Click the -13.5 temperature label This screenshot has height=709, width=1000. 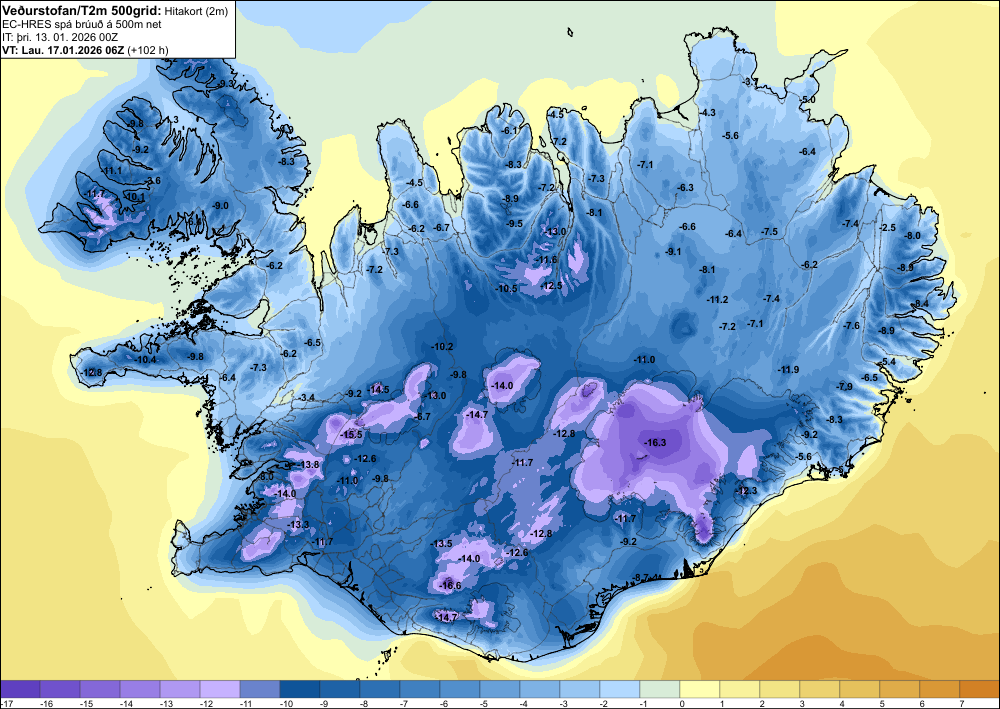(441, 544)
